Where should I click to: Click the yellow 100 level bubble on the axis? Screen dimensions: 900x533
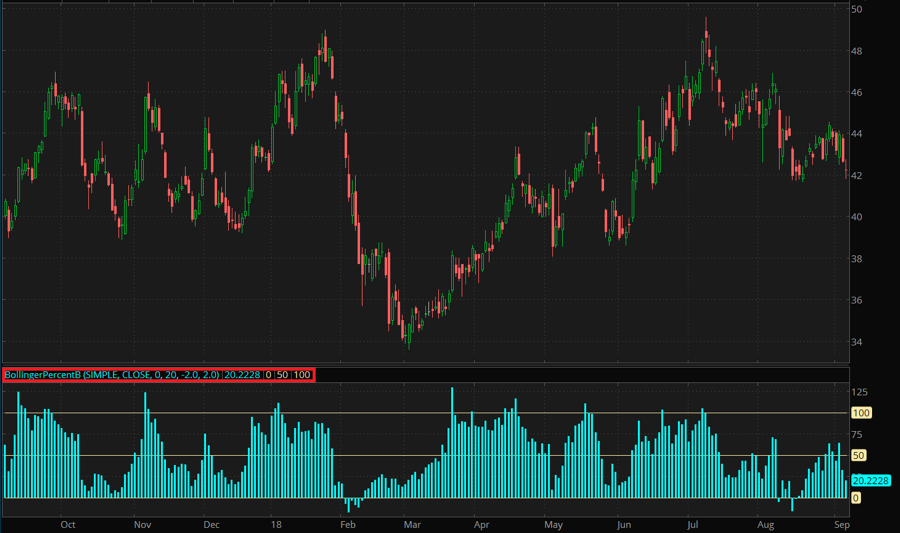(x=861, y=413)
